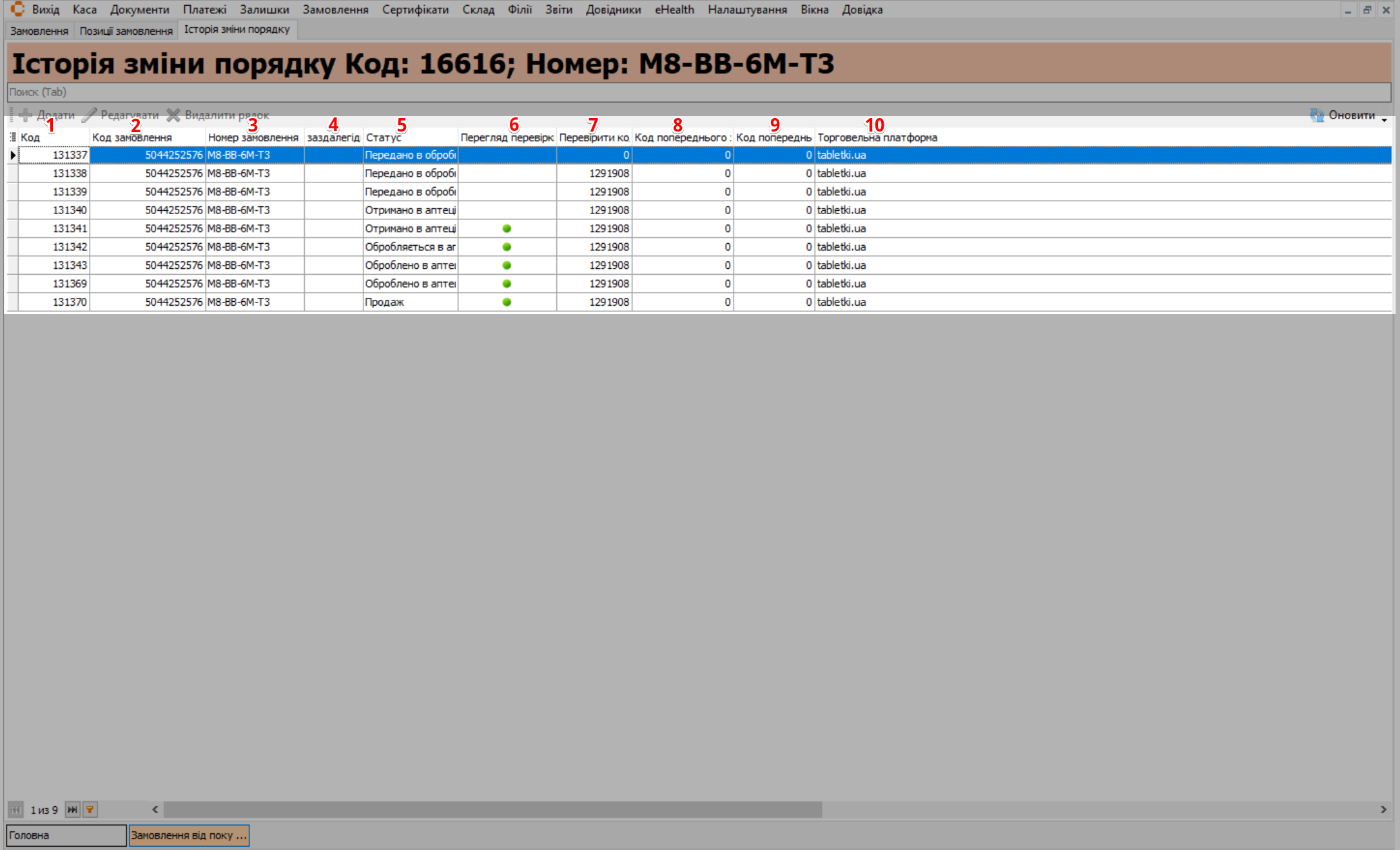Click the grid column chooser icon
This screenshot has width=1400, height=850.
(x=12, y=137)
